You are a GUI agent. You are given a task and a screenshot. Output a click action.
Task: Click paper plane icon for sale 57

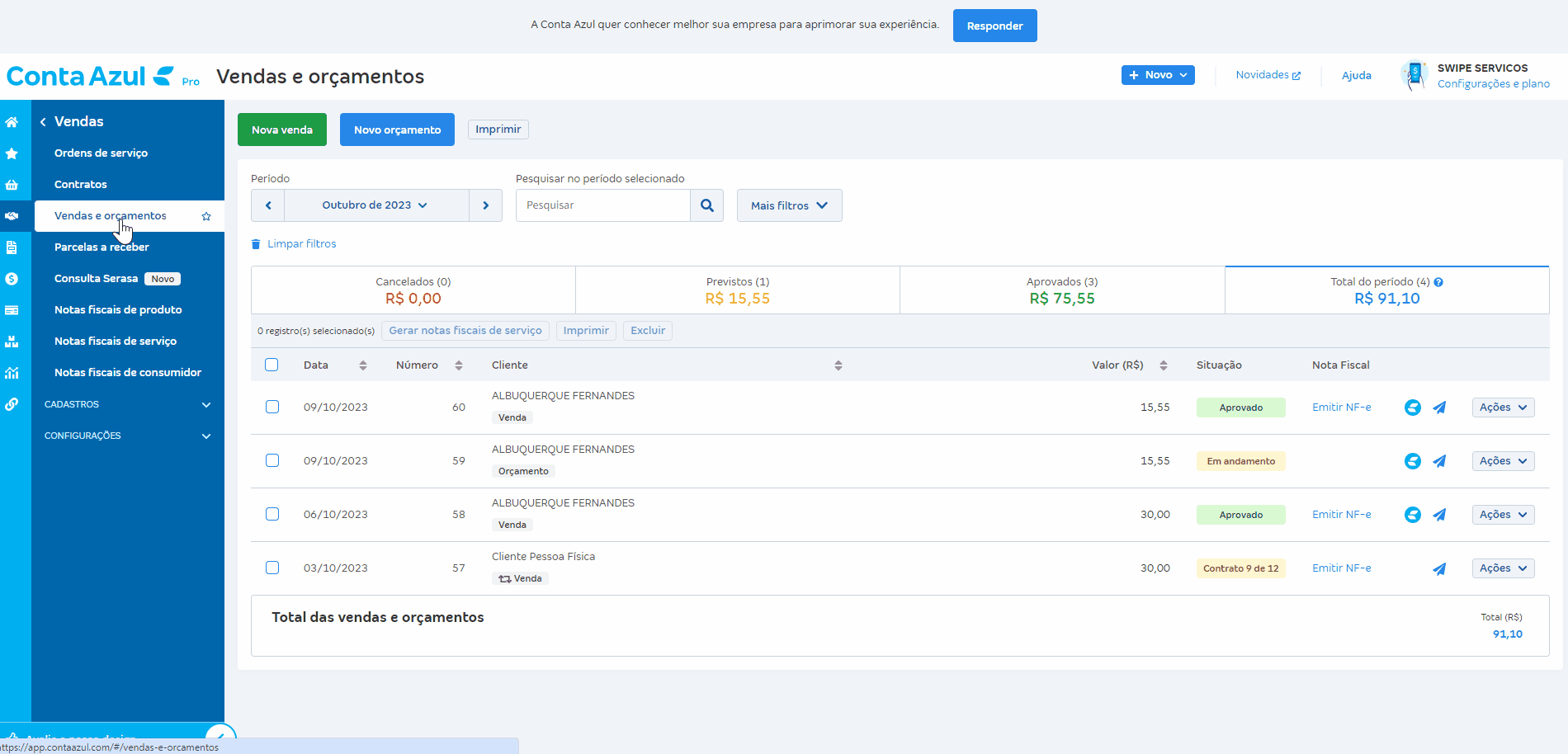pos(1439,568)
